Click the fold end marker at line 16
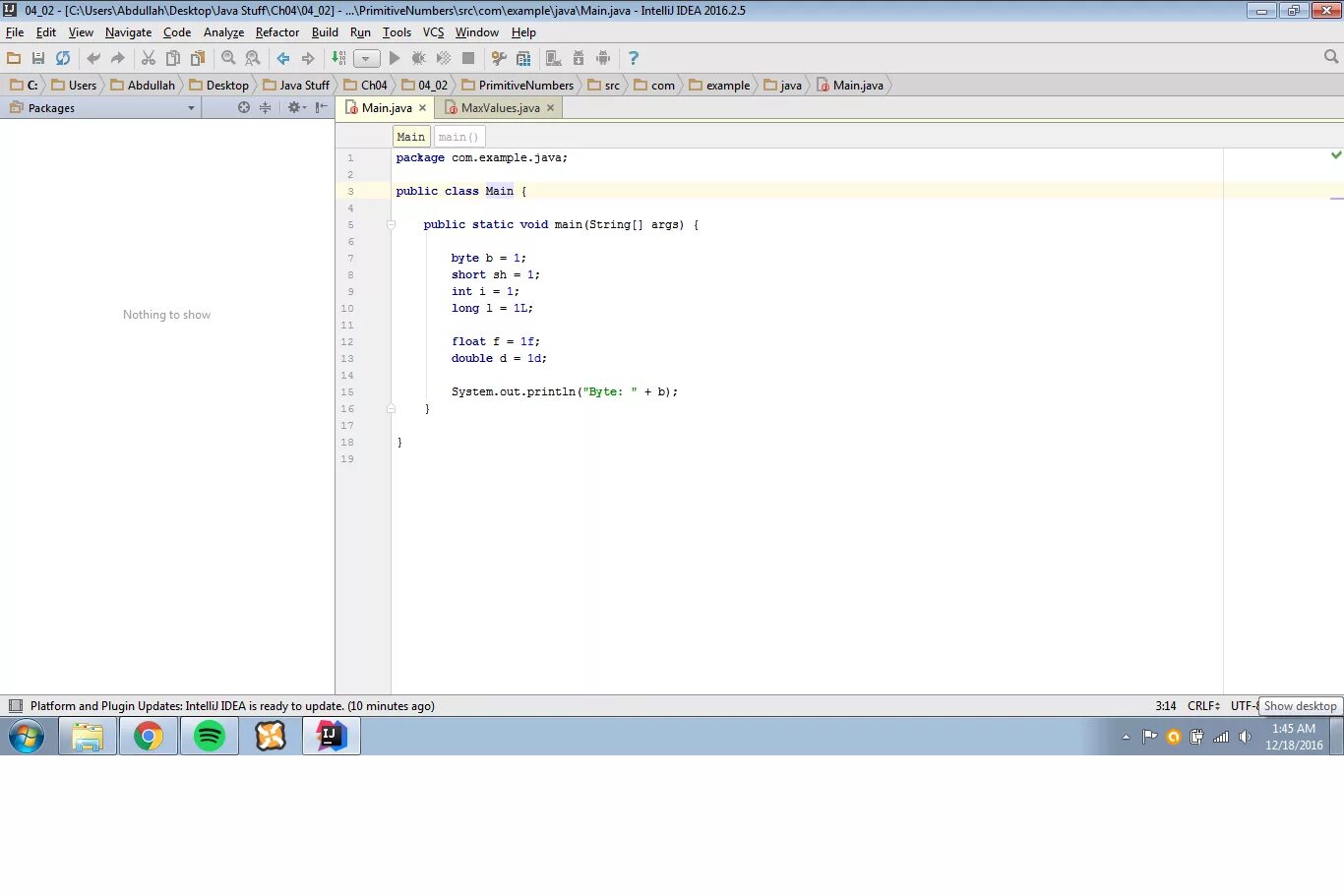The height and width of the screenshot is (896, 1344). coord(391,408)
